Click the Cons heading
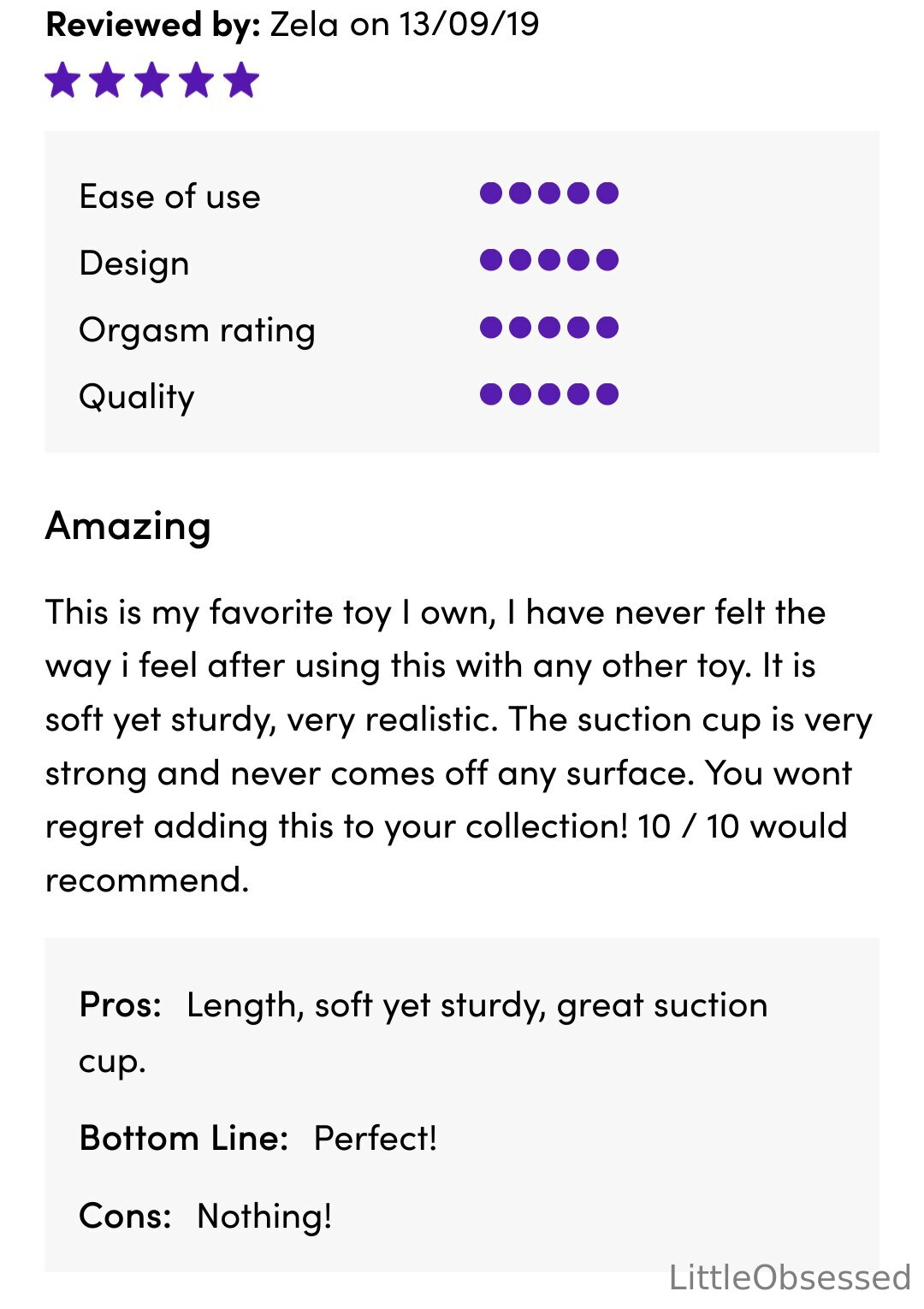The width and height of the screenshot is (924, 1309). 125,1216
